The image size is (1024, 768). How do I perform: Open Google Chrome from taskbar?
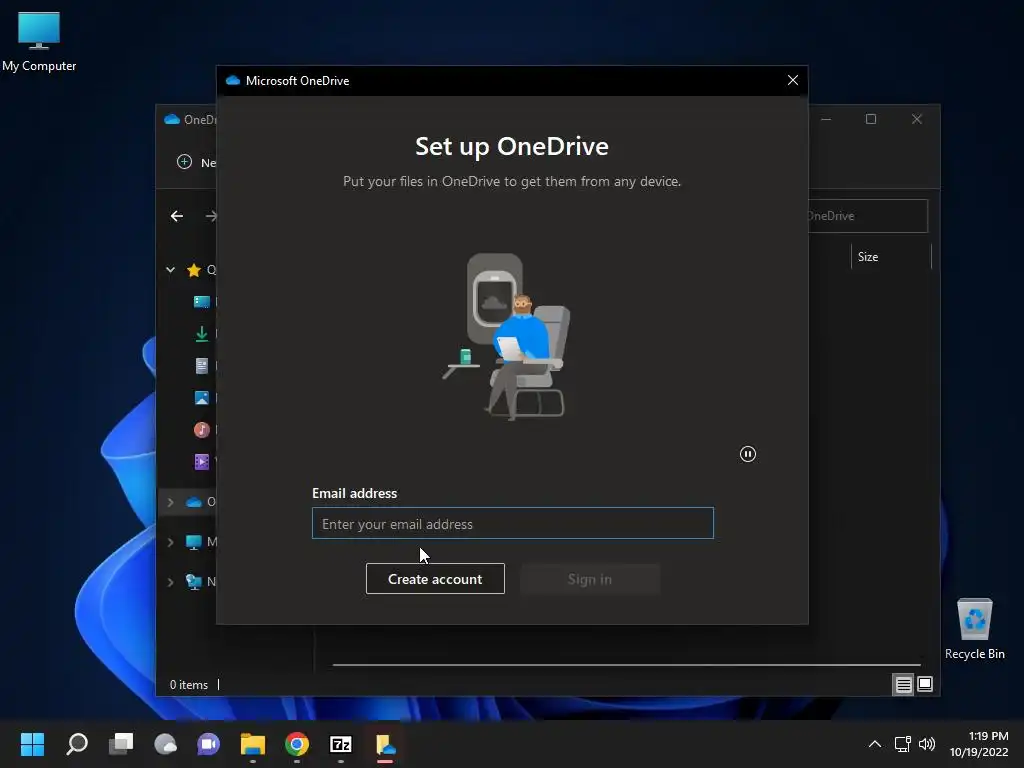[296, 744]
